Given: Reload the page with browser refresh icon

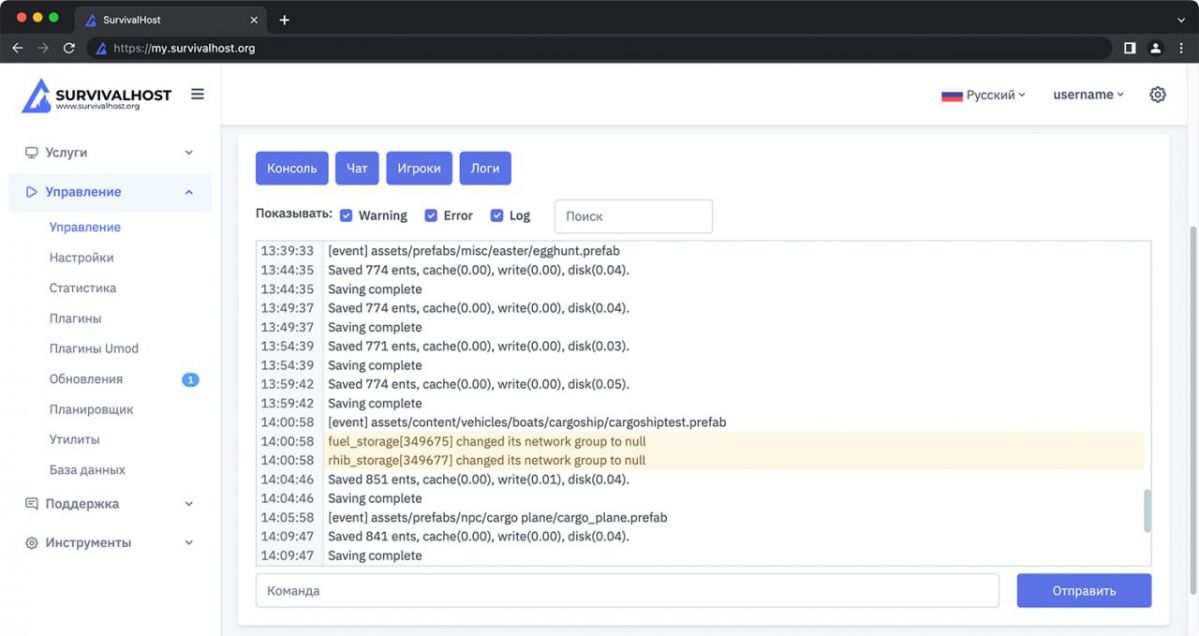Looking at the screenshot, I should (x=69, y=48).
